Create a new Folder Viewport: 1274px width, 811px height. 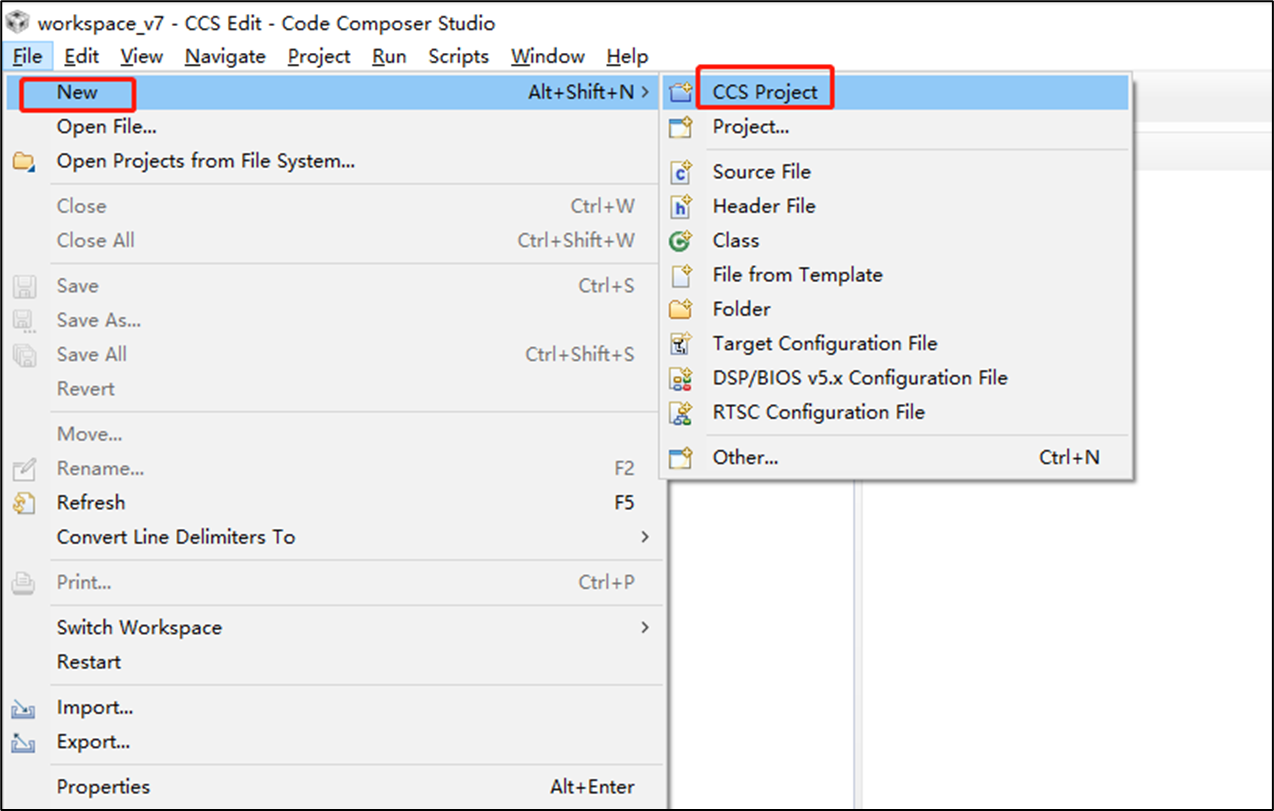coord(896,309)
